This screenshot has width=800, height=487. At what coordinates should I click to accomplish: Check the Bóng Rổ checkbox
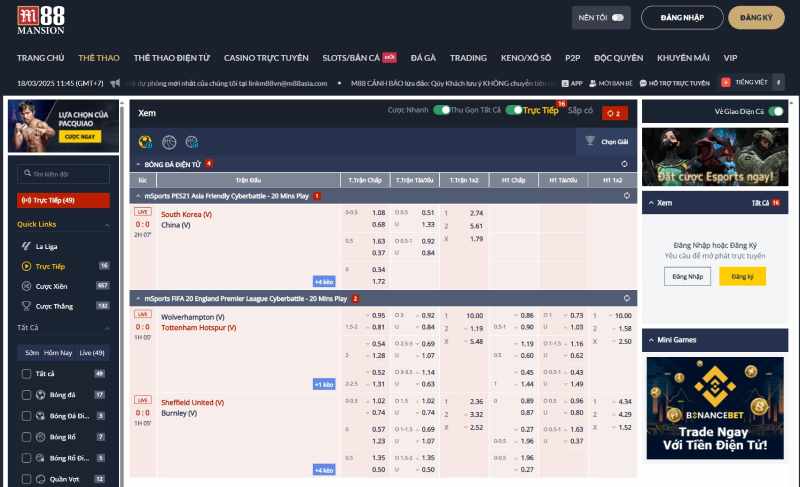[x=26, y=437]
